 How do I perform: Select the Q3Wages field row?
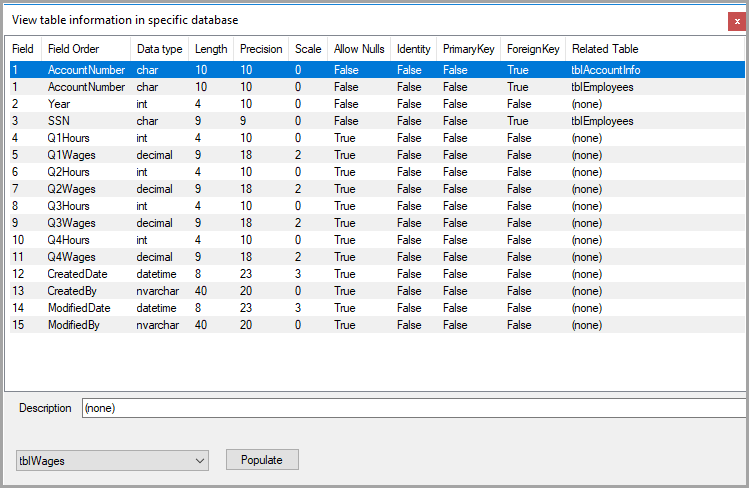tap(377, 223)
